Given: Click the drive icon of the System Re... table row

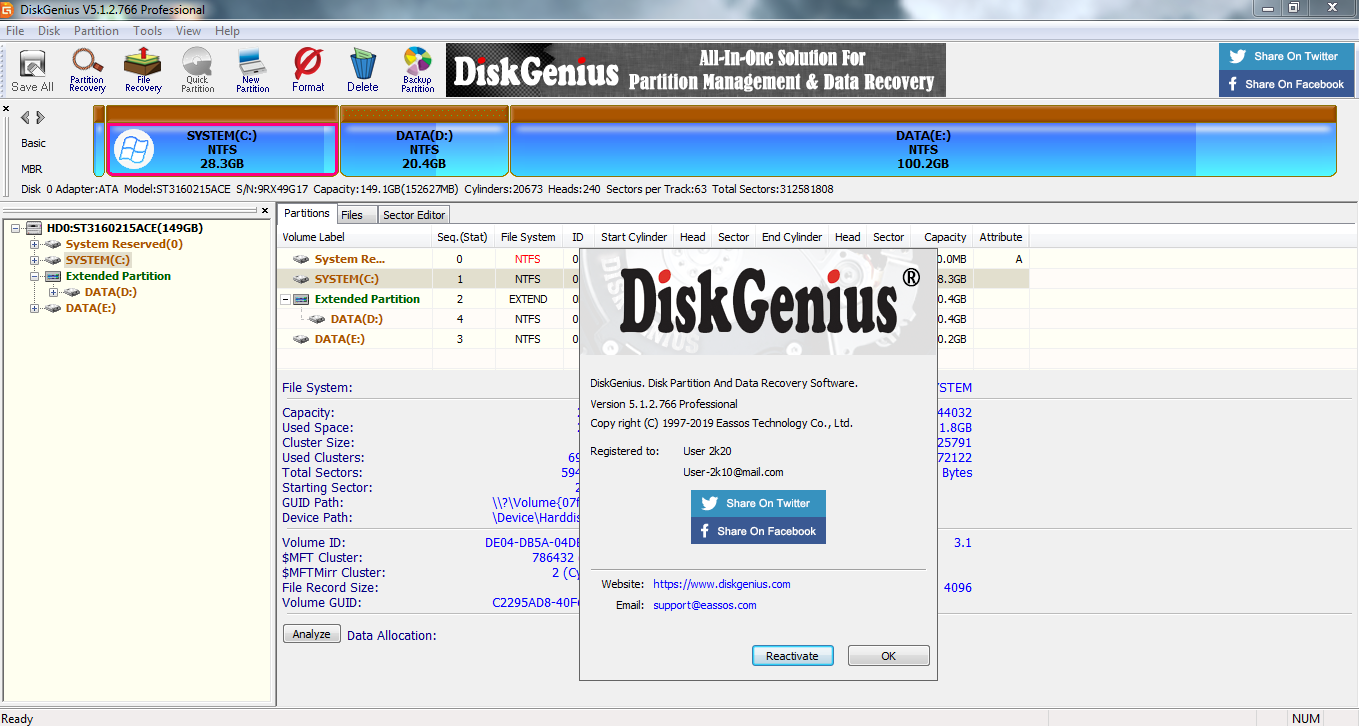Looking at the screenshot, I should coord(301,259).
